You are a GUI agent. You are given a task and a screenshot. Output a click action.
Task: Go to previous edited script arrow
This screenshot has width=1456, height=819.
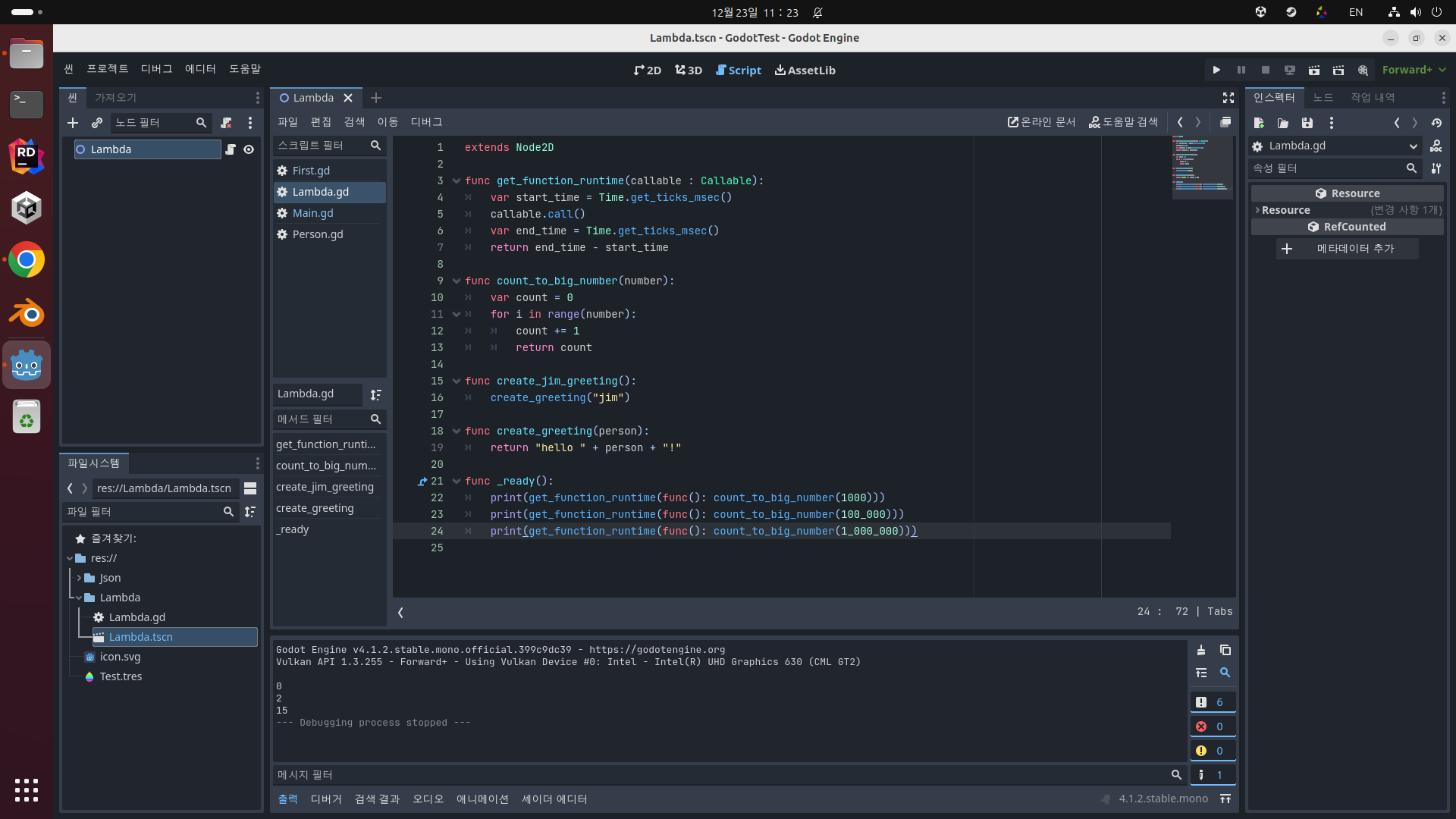(x=1180, y=122)
